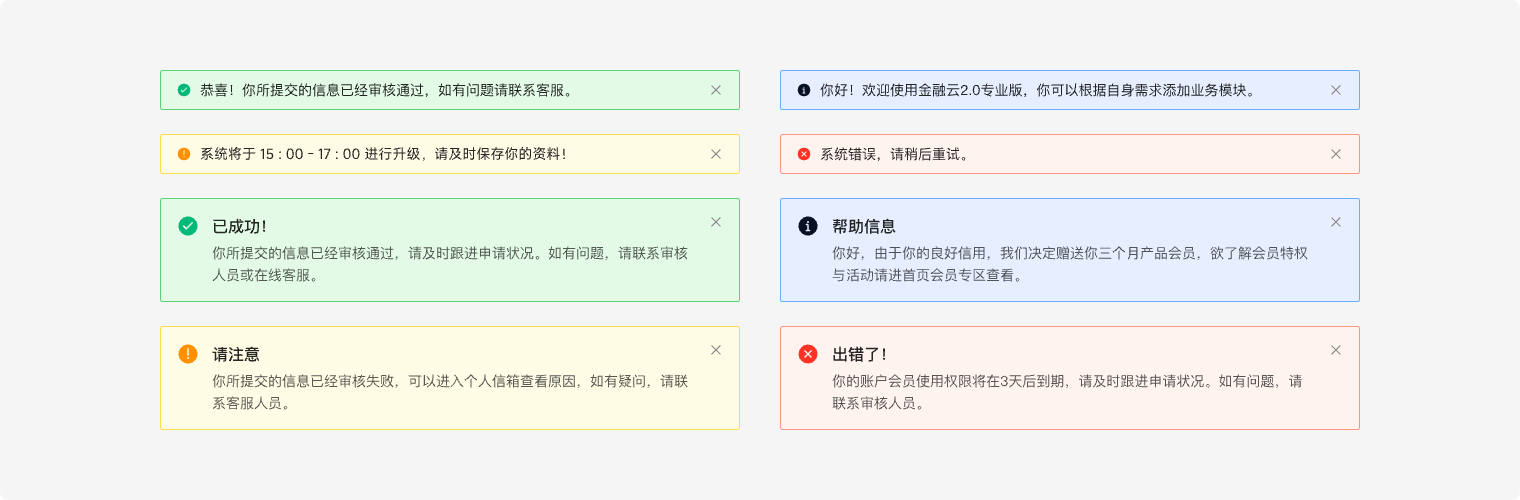Click the 请注意 heading text
Viewport: 1520px width, 500px height.
(237, 355)
